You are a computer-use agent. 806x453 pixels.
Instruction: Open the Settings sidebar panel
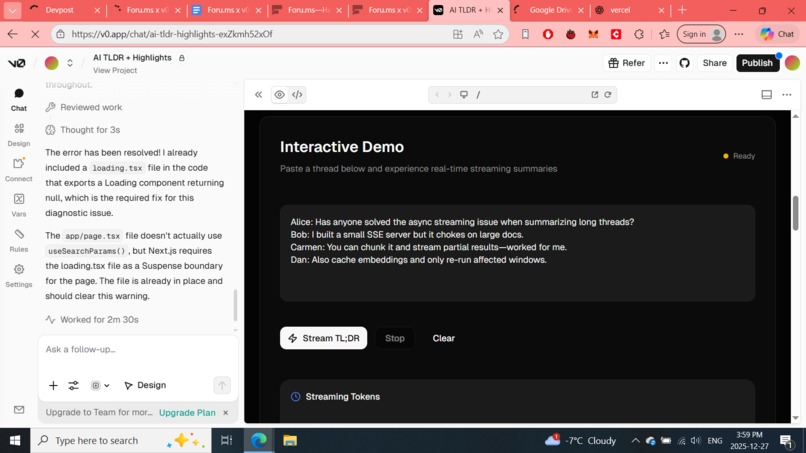19,276
